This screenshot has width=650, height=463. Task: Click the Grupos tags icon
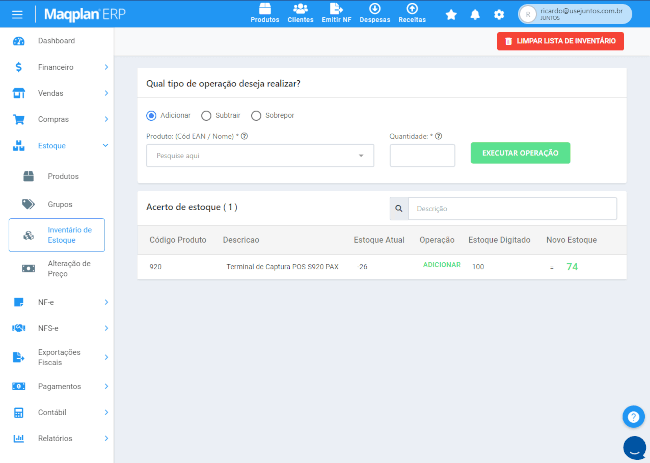tap(28, 204)
